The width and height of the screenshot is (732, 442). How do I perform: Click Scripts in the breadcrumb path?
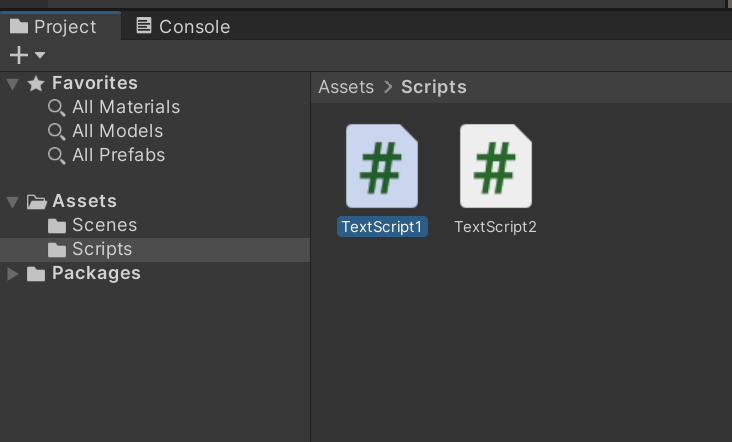pyautogui.click(x=434, y=87)
